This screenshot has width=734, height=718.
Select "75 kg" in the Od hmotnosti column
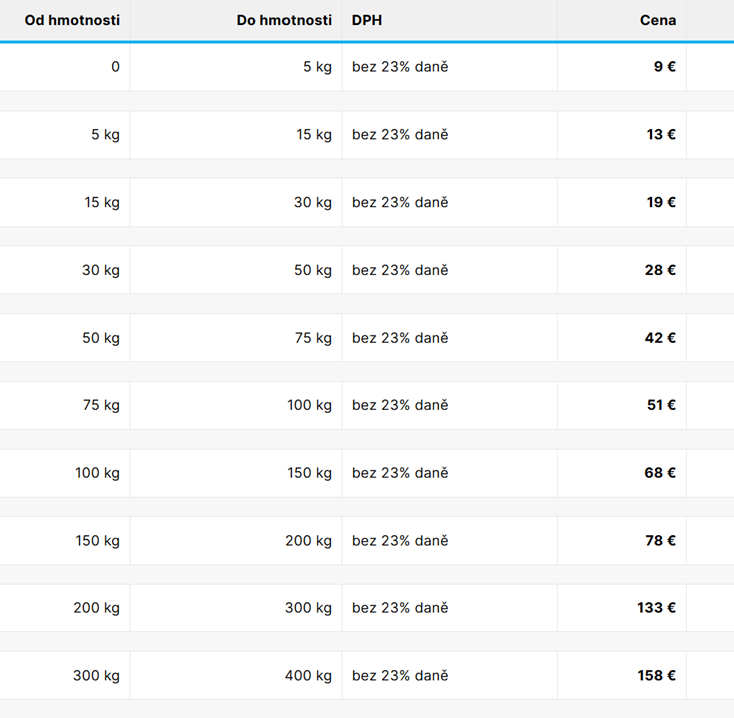[x=101, y=405]
